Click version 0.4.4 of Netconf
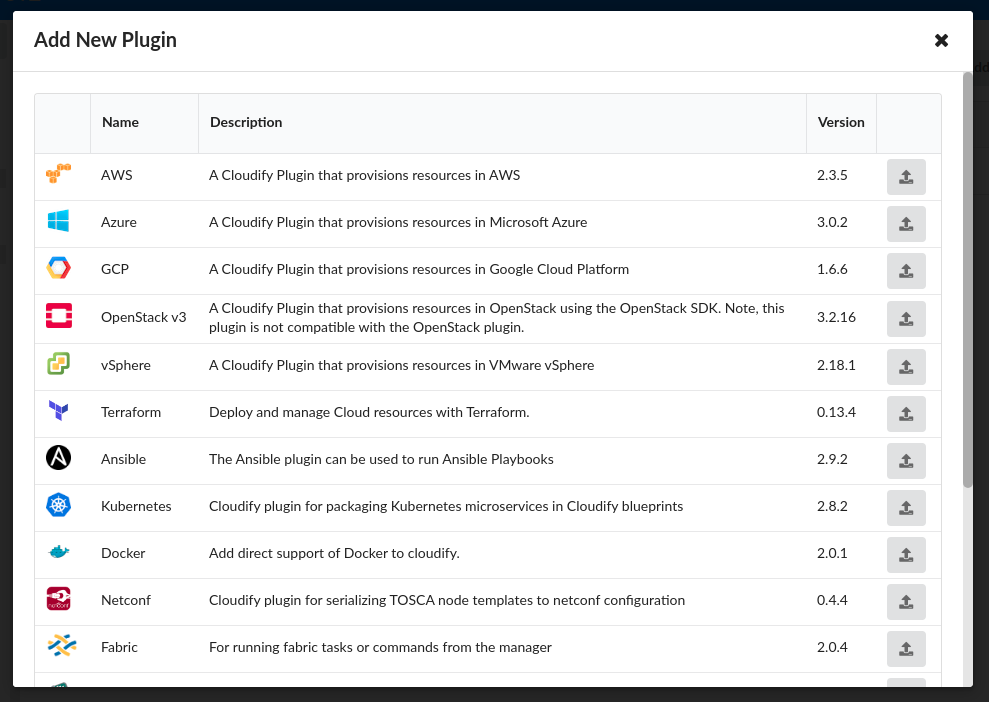Screen dimensions: 989x702 click(x=832, y=600)
